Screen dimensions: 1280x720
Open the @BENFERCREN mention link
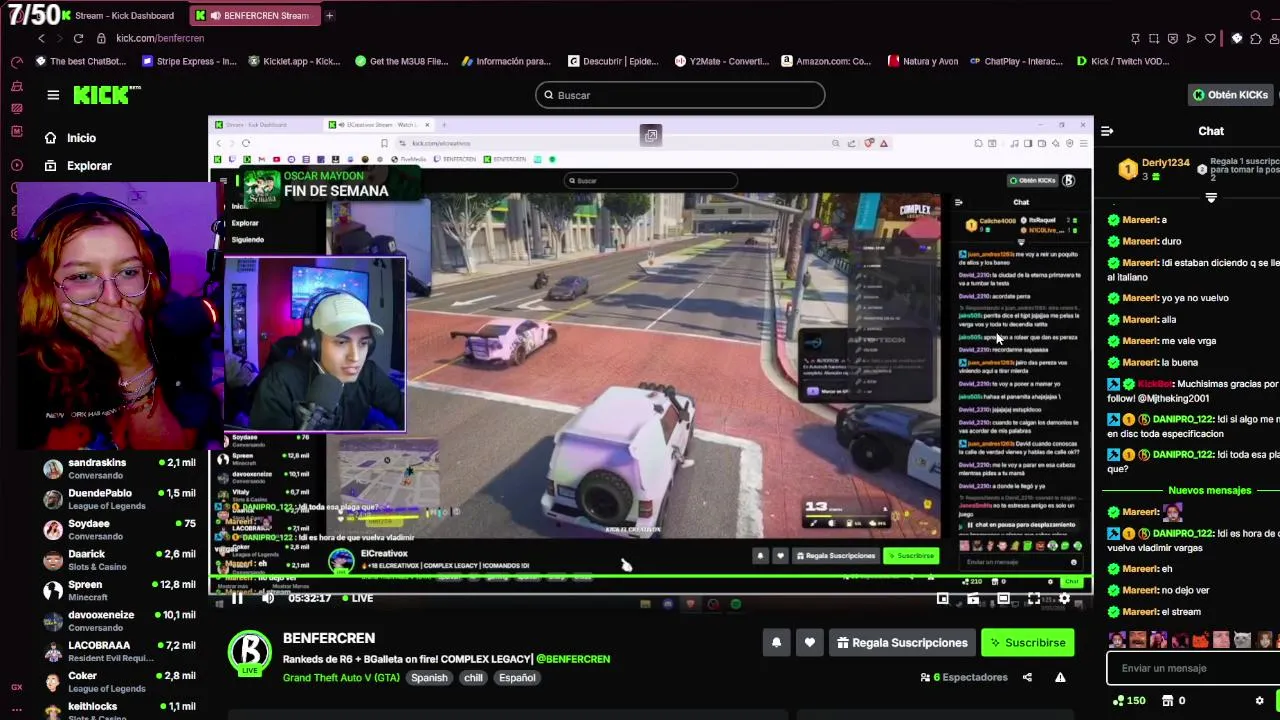coord(573,659)
